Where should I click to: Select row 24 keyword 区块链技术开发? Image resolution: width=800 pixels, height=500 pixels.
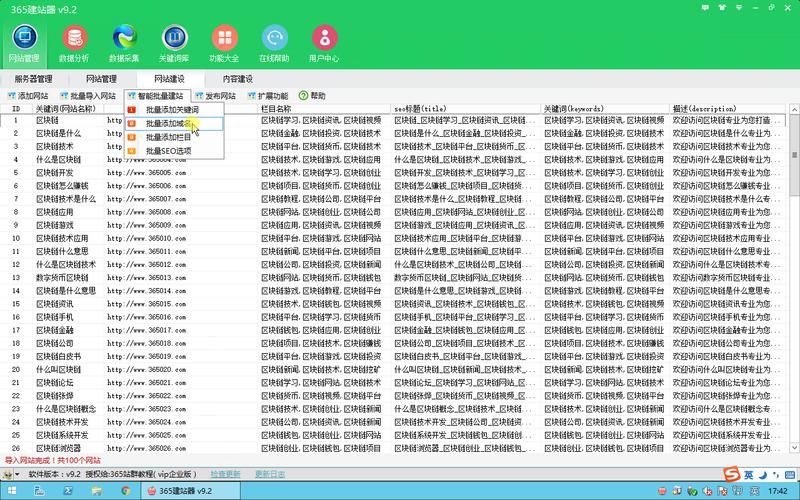click(x=62, y=422)
